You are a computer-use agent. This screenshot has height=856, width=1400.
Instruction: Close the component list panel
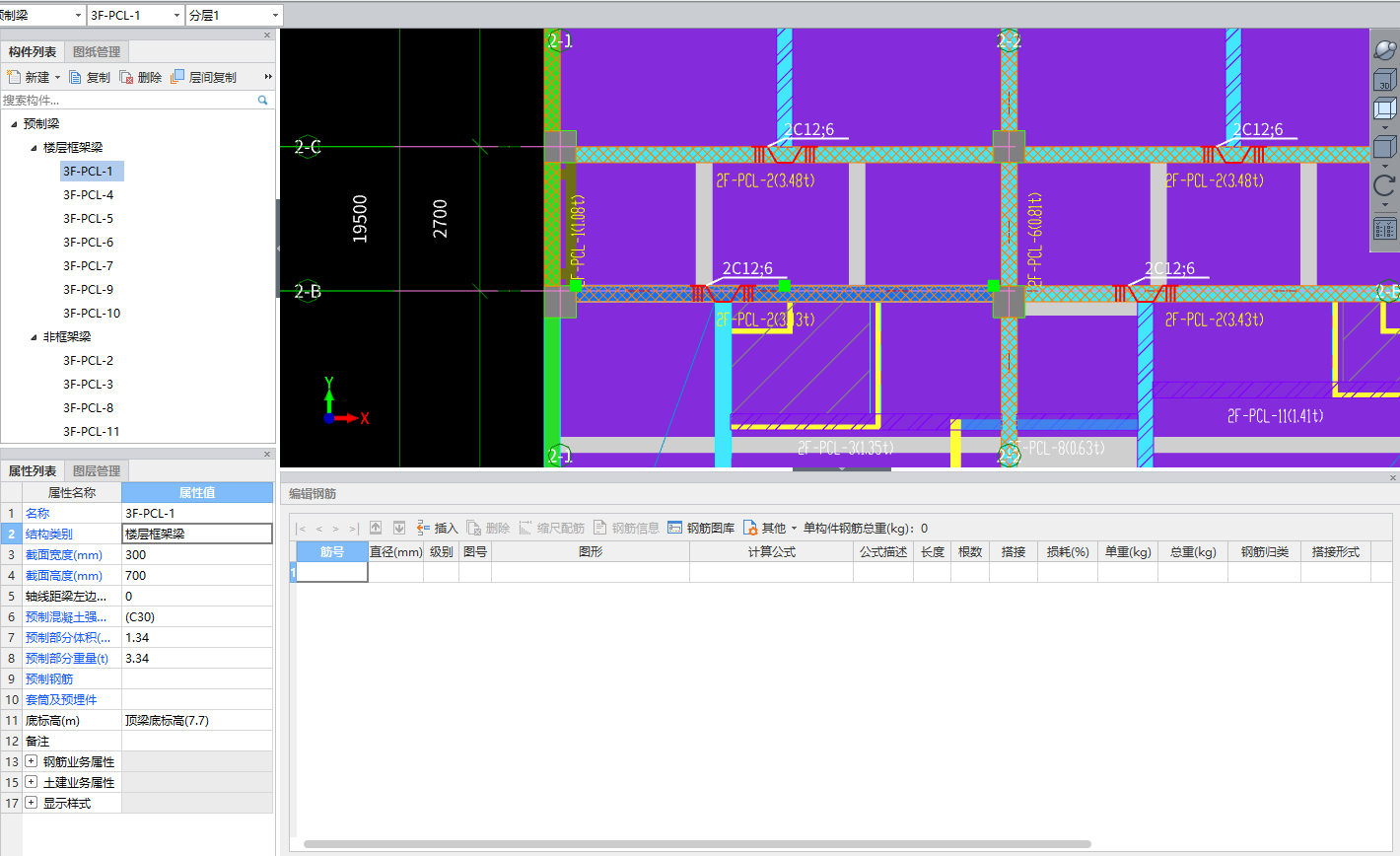267,35
